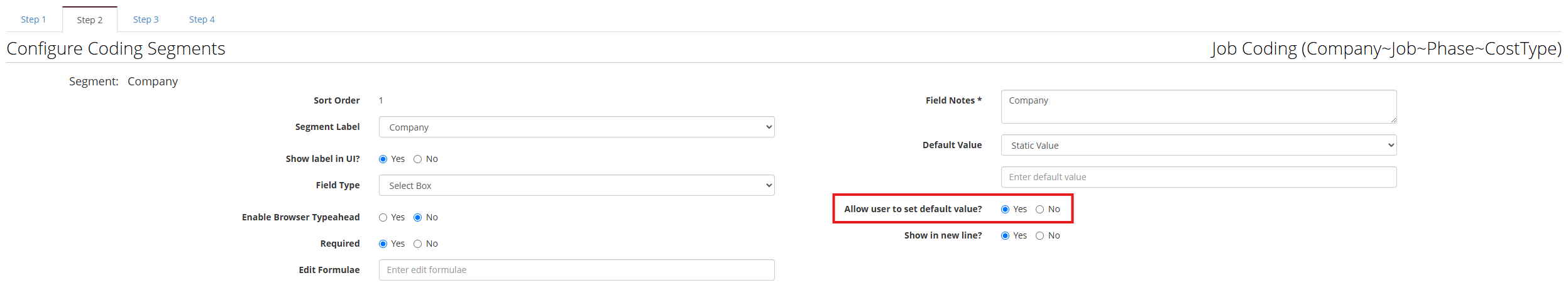Open the Default Value dropdown
The height and width of the screenshot is (290, 1568).
(1198, 146)
